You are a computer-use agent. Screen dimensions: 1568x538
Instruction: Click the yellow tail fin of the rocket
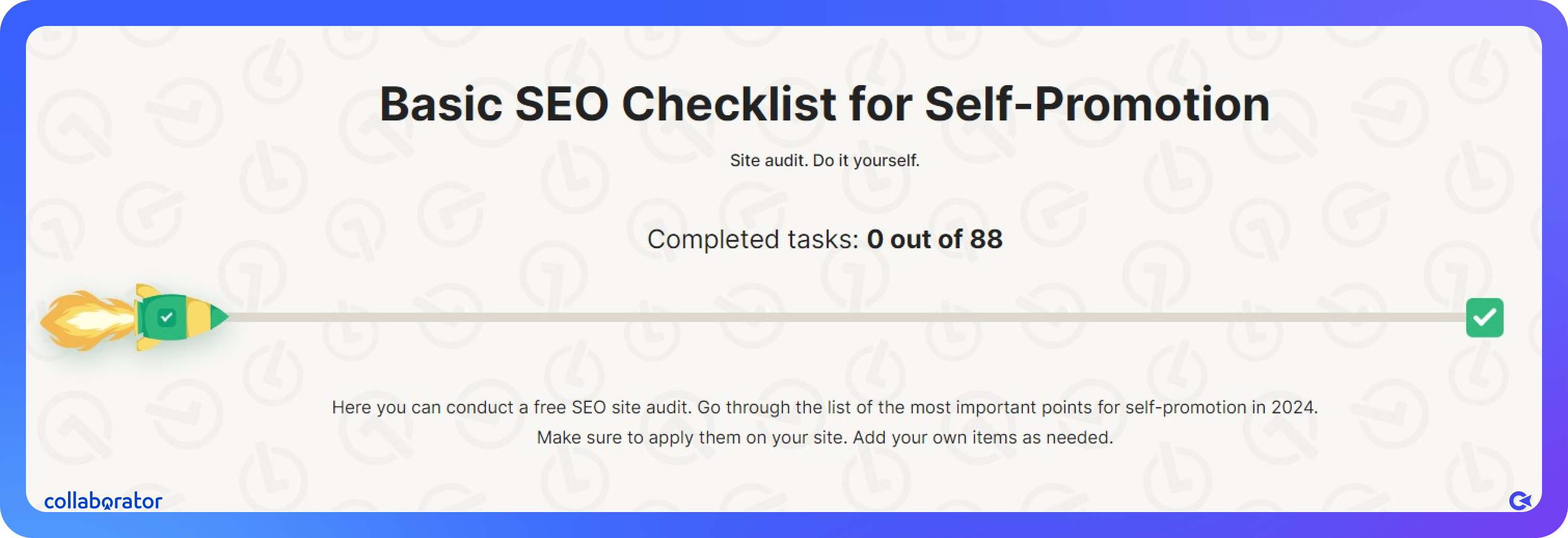[x=147, y=290]
